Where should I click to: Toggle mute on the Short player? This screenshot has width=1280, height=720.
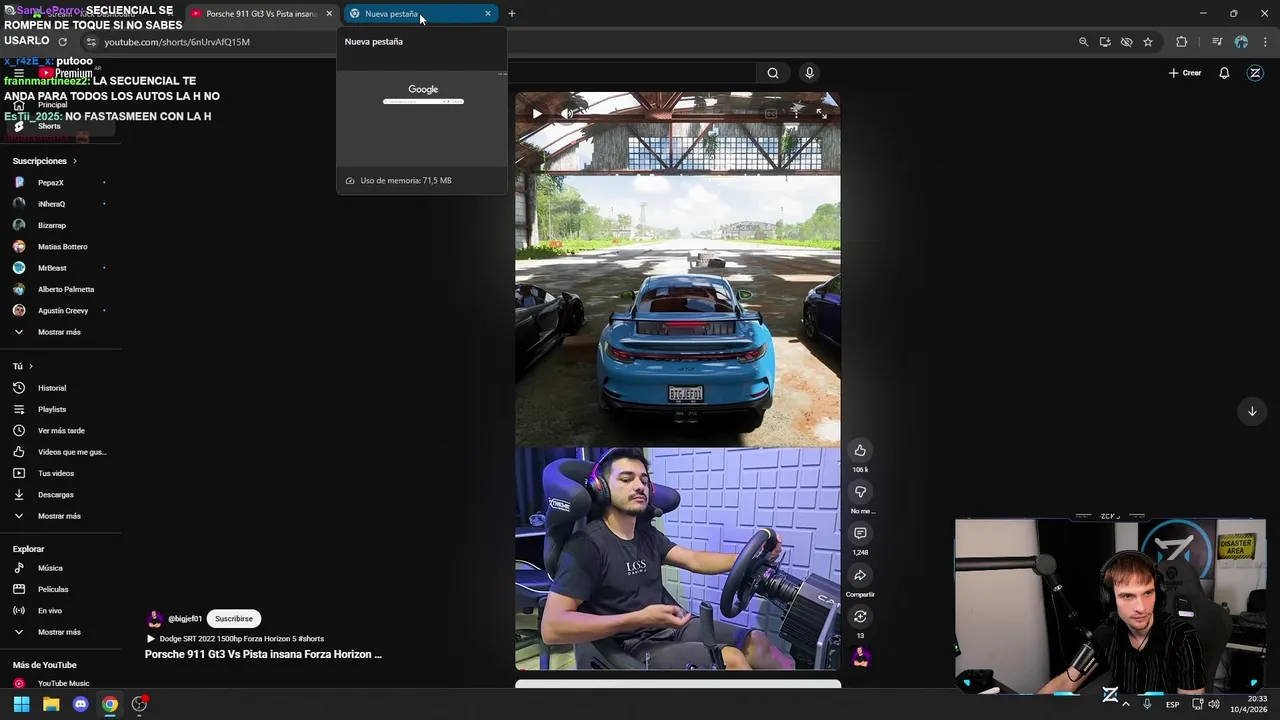point(568,114)
